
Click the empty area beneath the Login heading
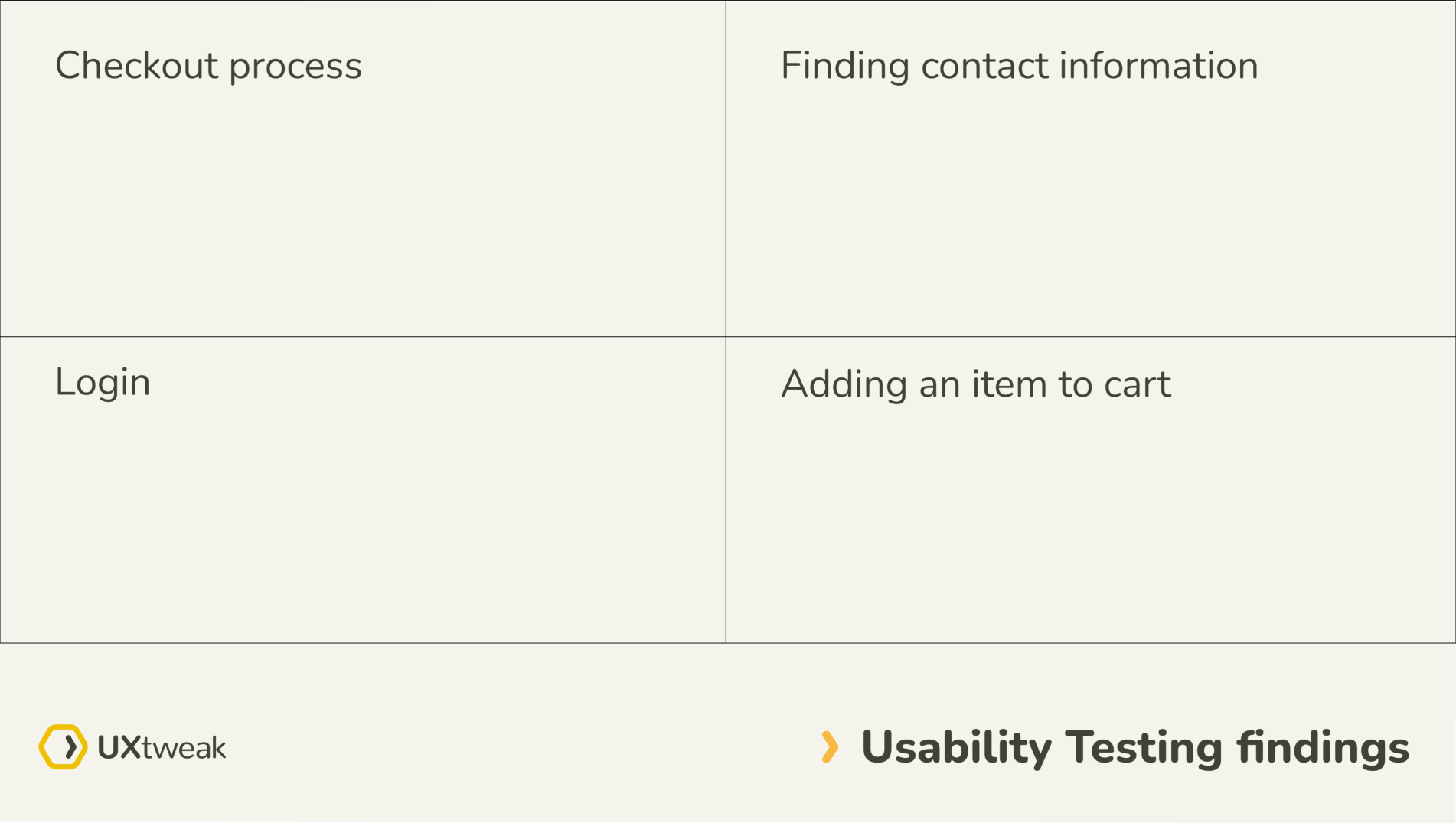(x=363, y=524)
